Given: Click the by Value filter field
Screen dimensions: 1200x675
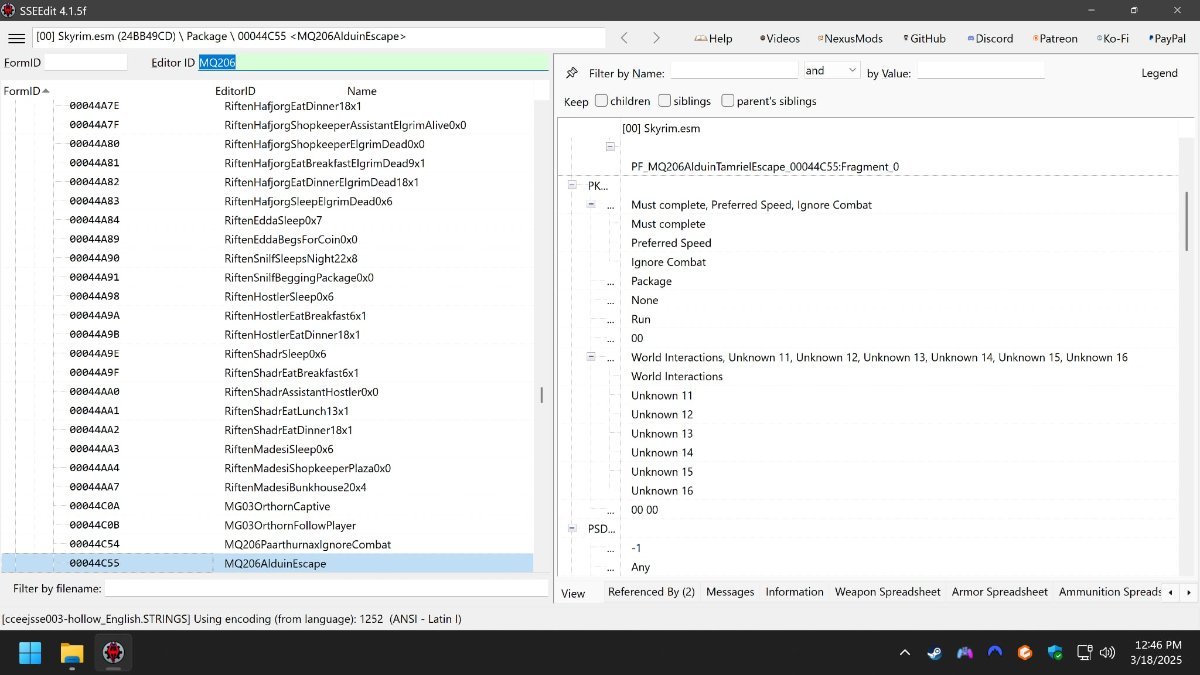Looking at the screenshot, I should click(981, 71).
